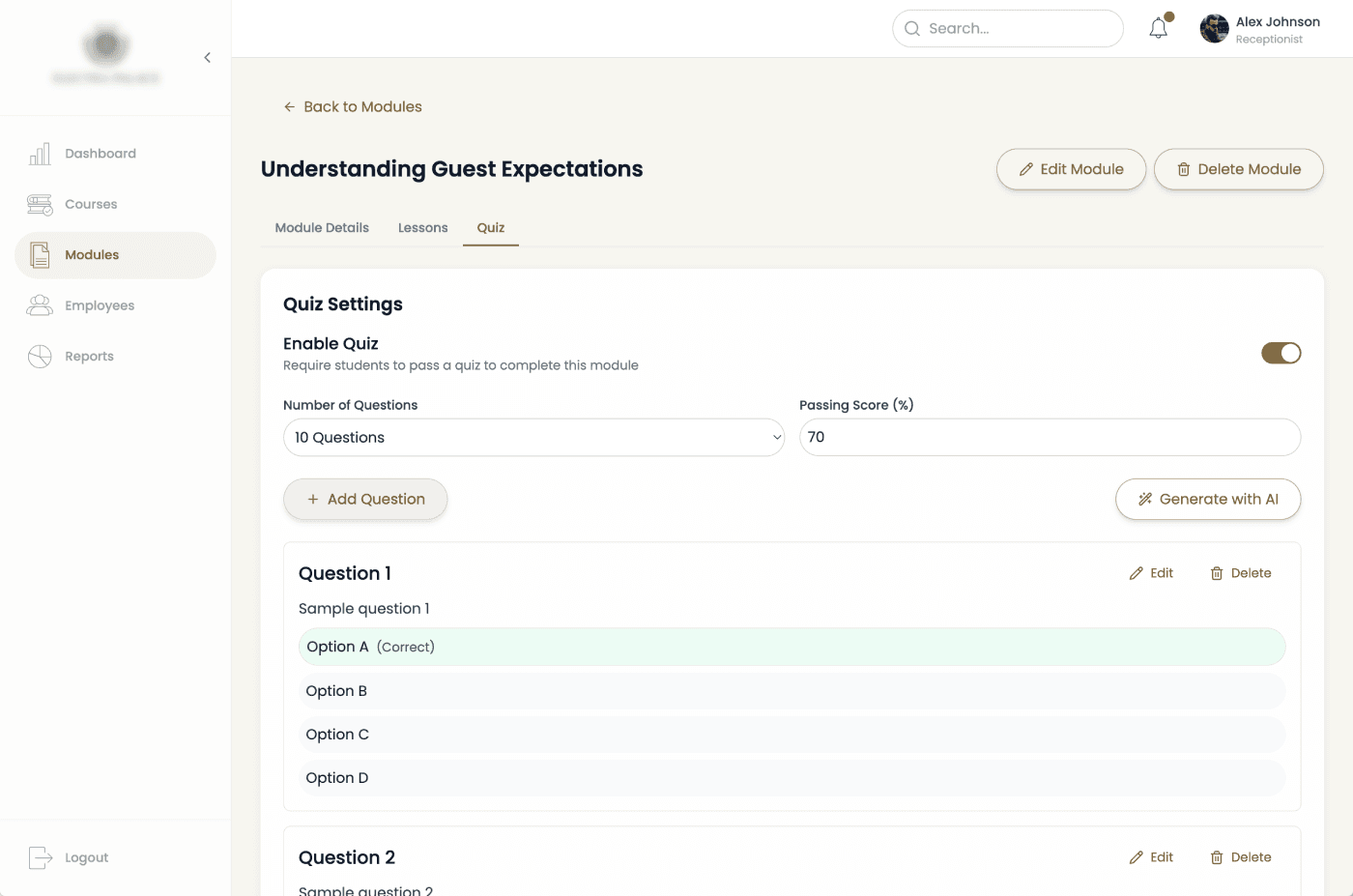The image size is (1353, 896).
Task: Click the Edit Module button
Action: click(1071, 169)
